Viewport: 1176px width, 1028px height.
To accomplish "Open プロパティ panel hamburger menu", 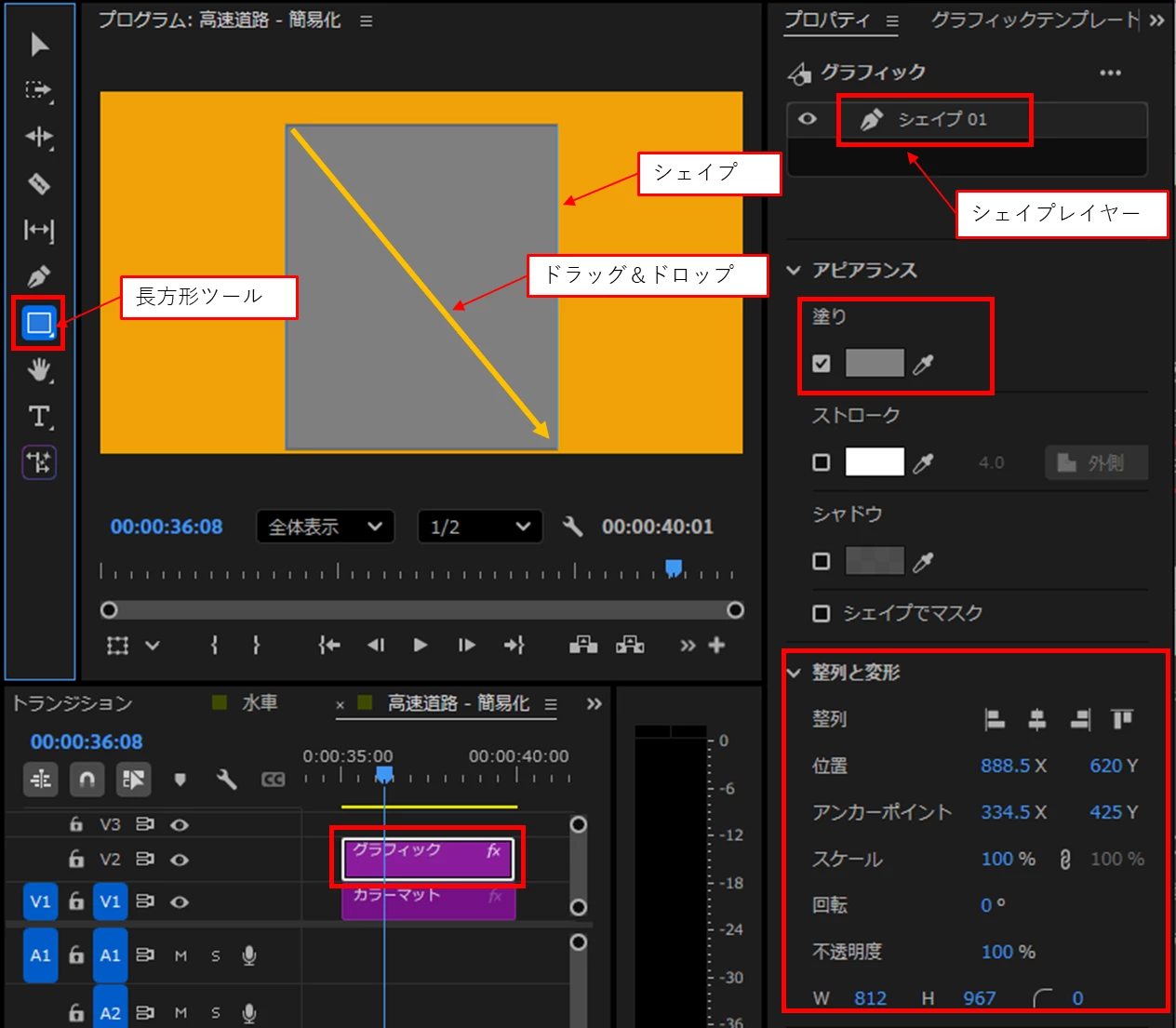I will tap(892, 20).
